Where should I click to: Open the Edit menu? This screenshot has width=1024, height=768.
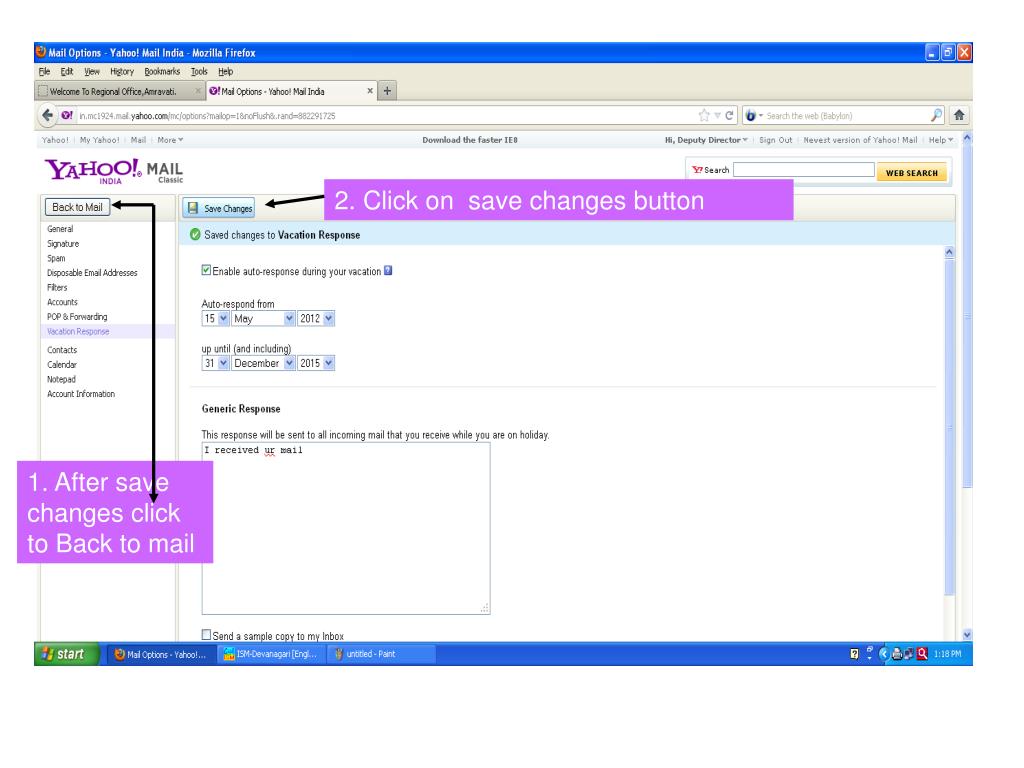(67, 71)
